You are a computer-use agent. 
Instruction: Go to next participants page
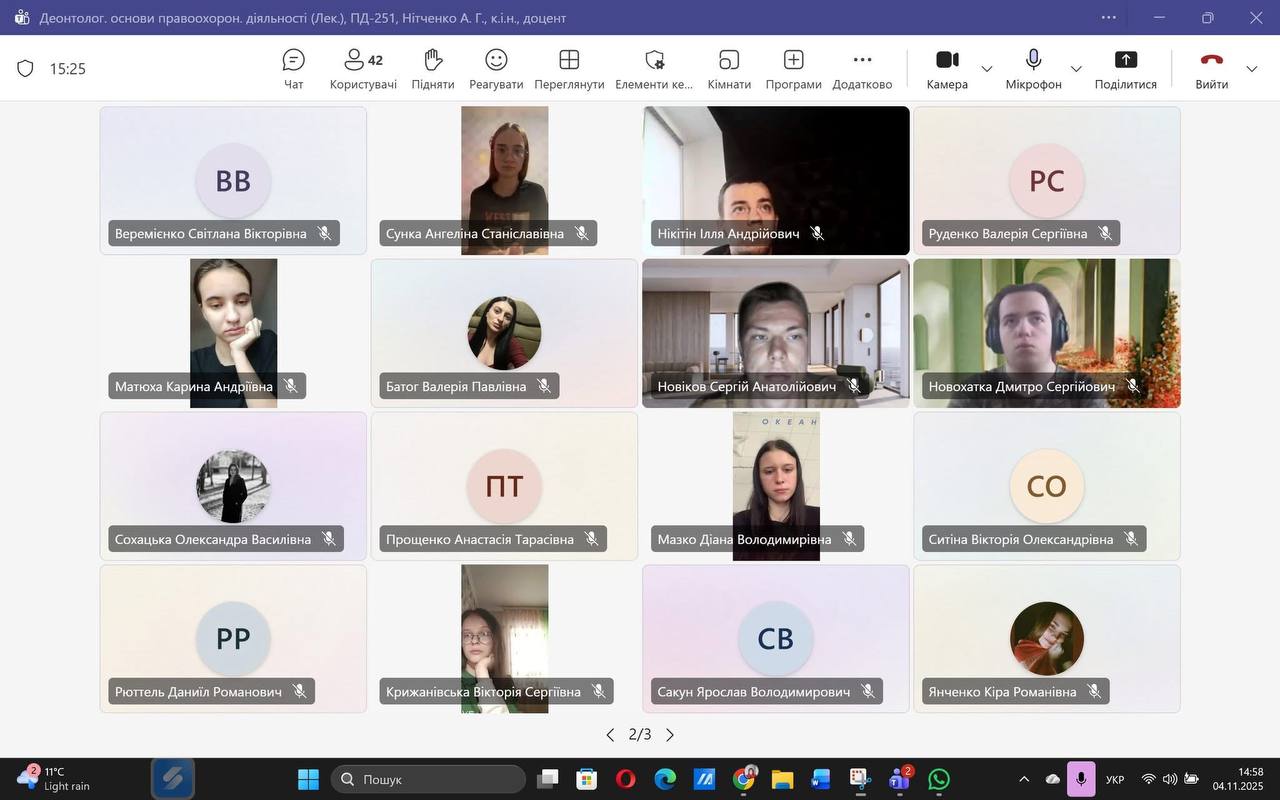click(x=670, y=735)
